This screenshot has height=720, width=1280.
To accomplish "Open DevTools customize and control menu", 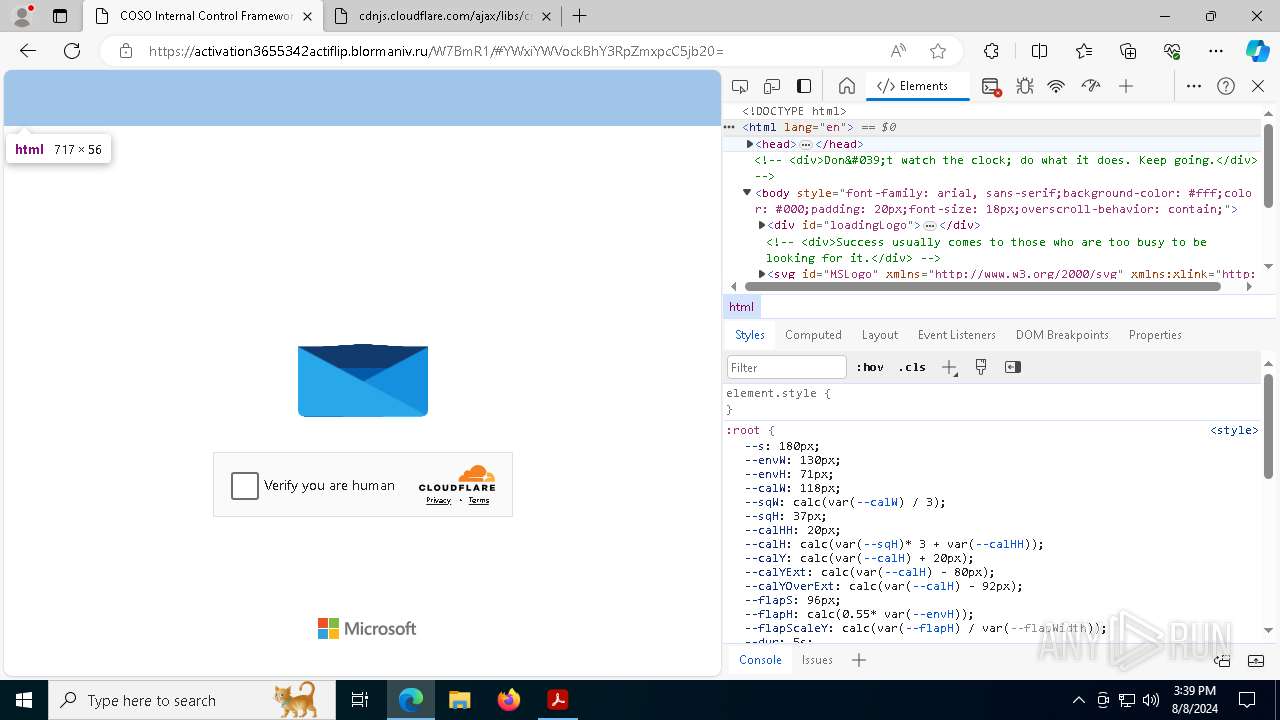I will 1194,86.
